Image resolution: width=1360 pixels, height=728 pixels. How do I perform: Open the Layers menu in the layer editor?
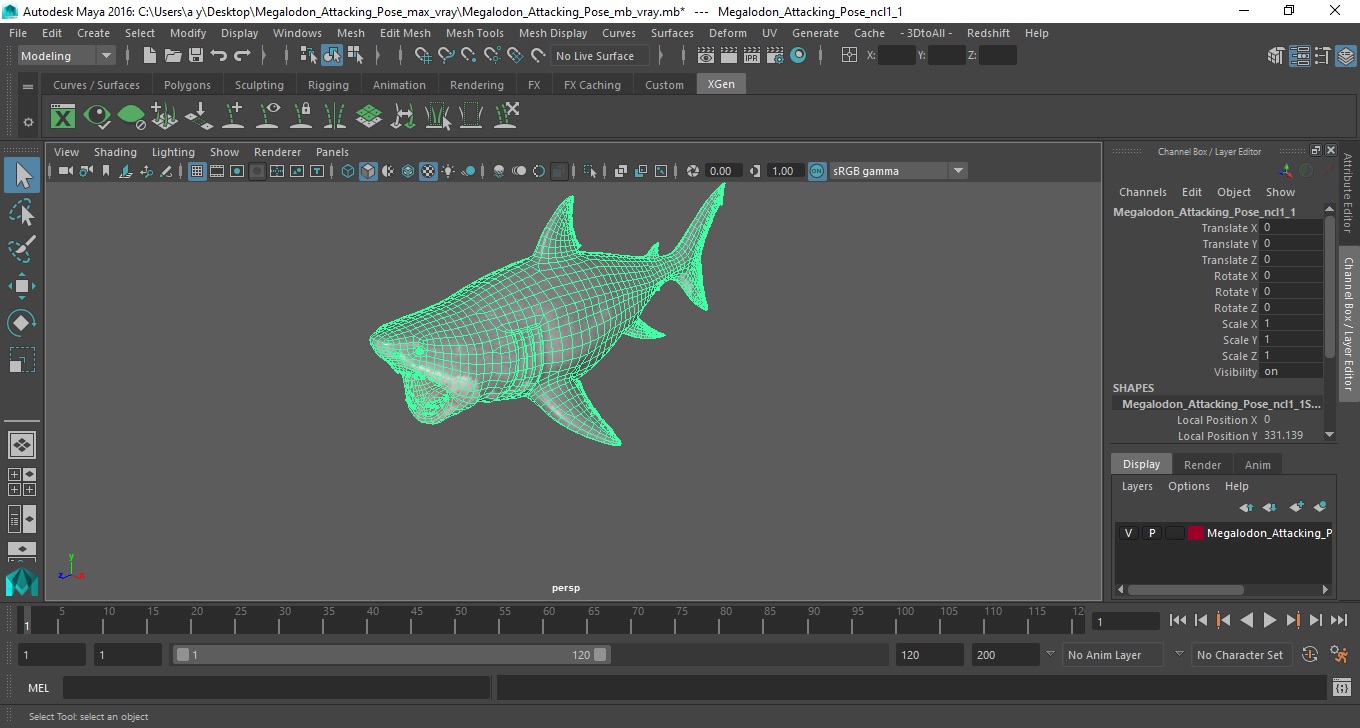[x=1136, y=486]
